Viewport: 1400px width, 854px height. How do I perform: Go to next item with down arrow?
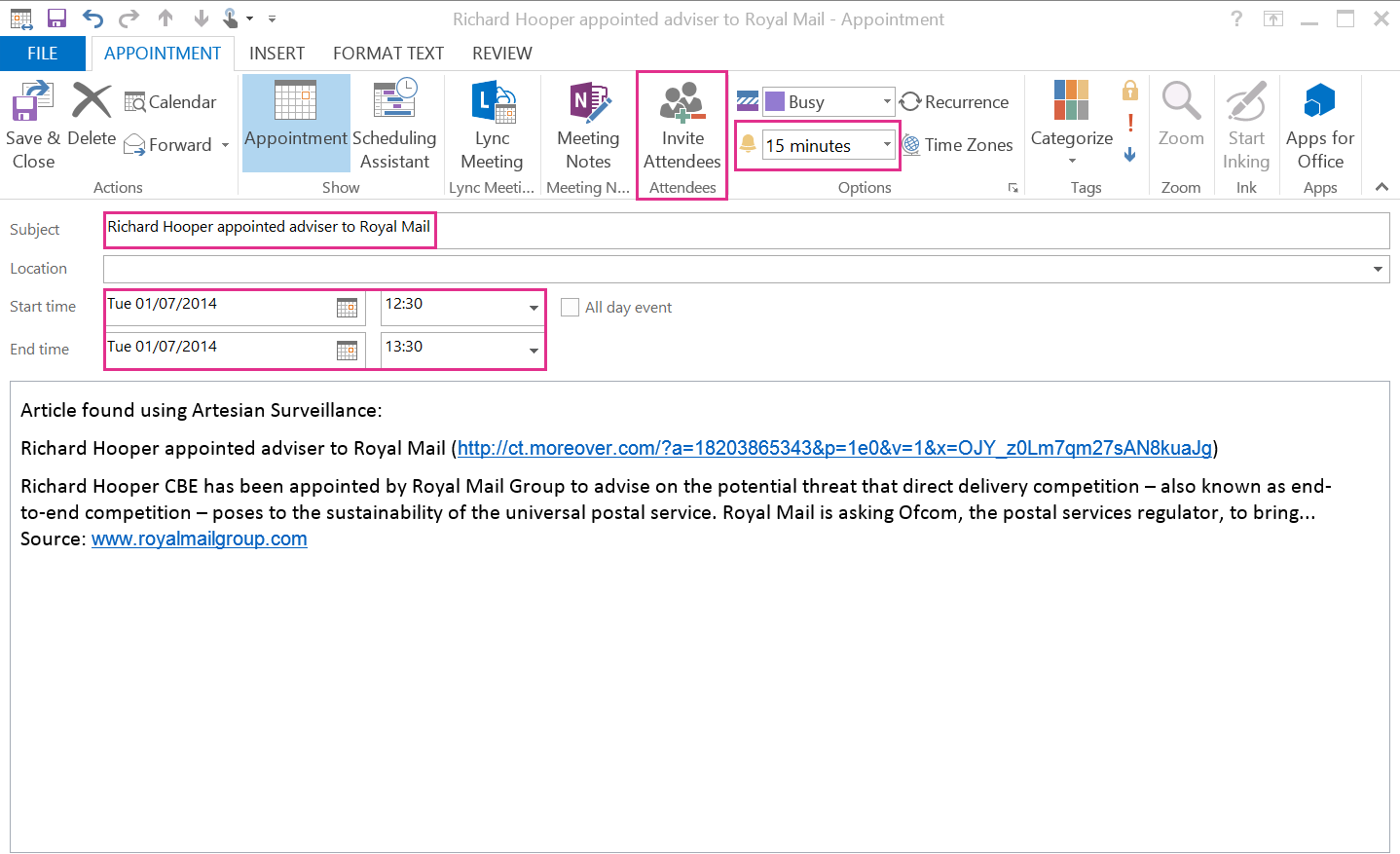click(201, 19)
